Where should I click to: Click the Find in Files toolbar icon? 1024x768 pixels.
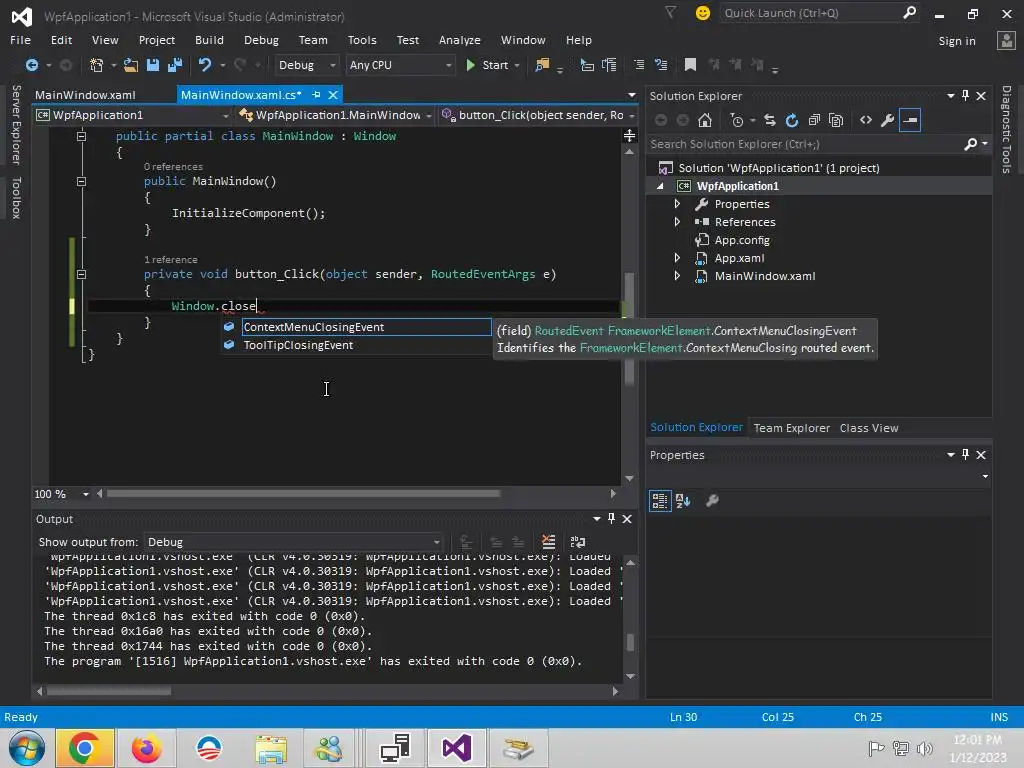[542, 65]
